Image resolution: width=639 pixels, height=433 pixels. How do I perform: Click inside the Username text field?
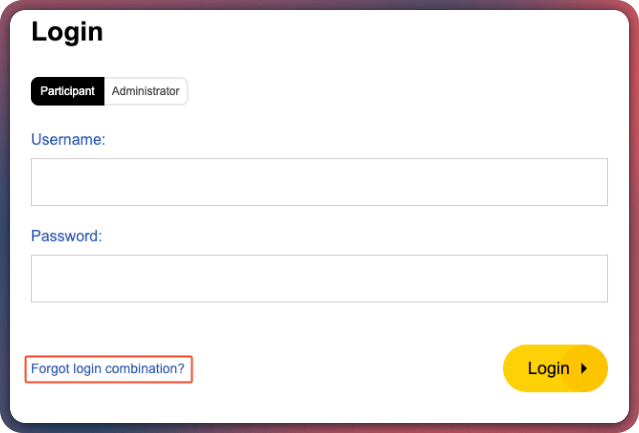tap(319, 182)
